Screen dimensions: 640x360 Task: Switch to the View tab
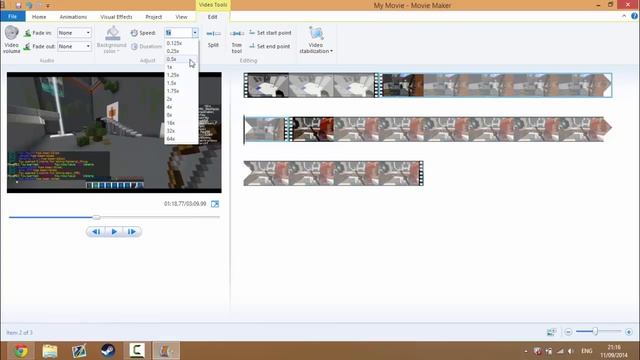click(181, 17)
